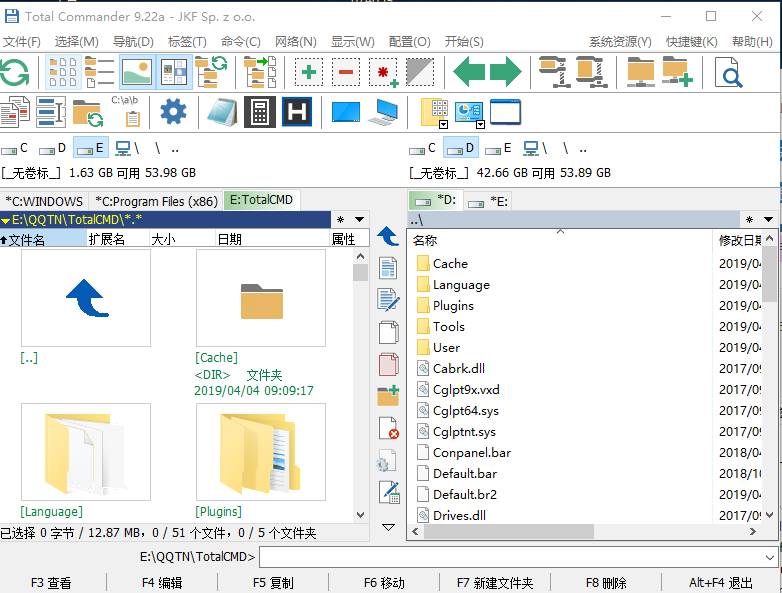
Task: Click the [Plugins] folder thumbnail
Action: pos(261,452)
